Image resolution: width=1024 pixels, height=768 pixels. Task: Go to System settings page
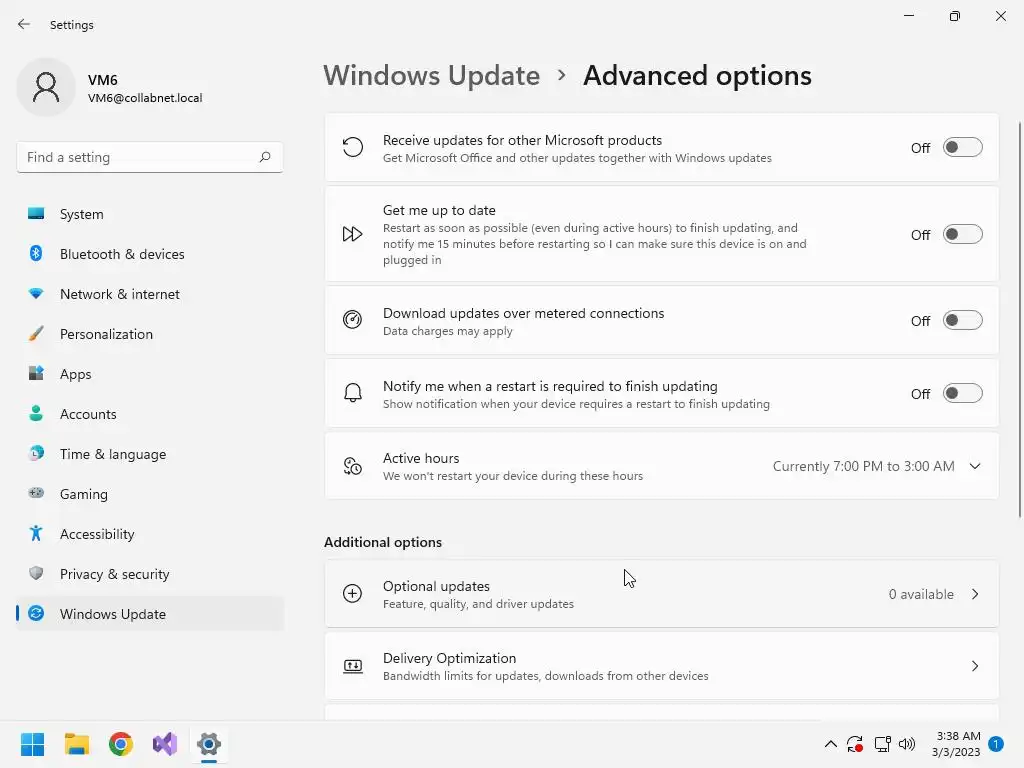[x=150, y=214]
